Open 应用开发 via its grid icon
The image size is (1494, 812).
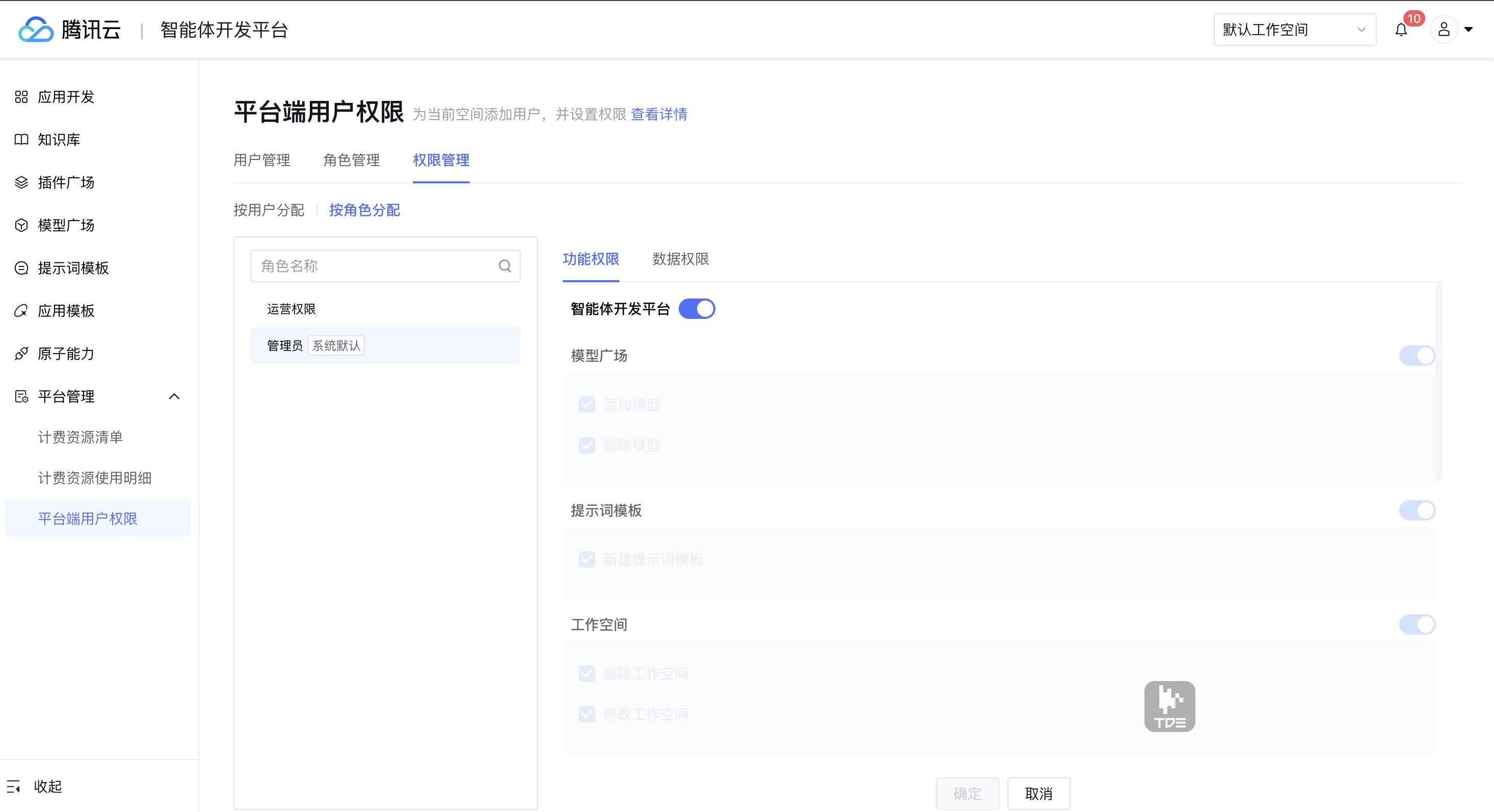coord(21,97)
